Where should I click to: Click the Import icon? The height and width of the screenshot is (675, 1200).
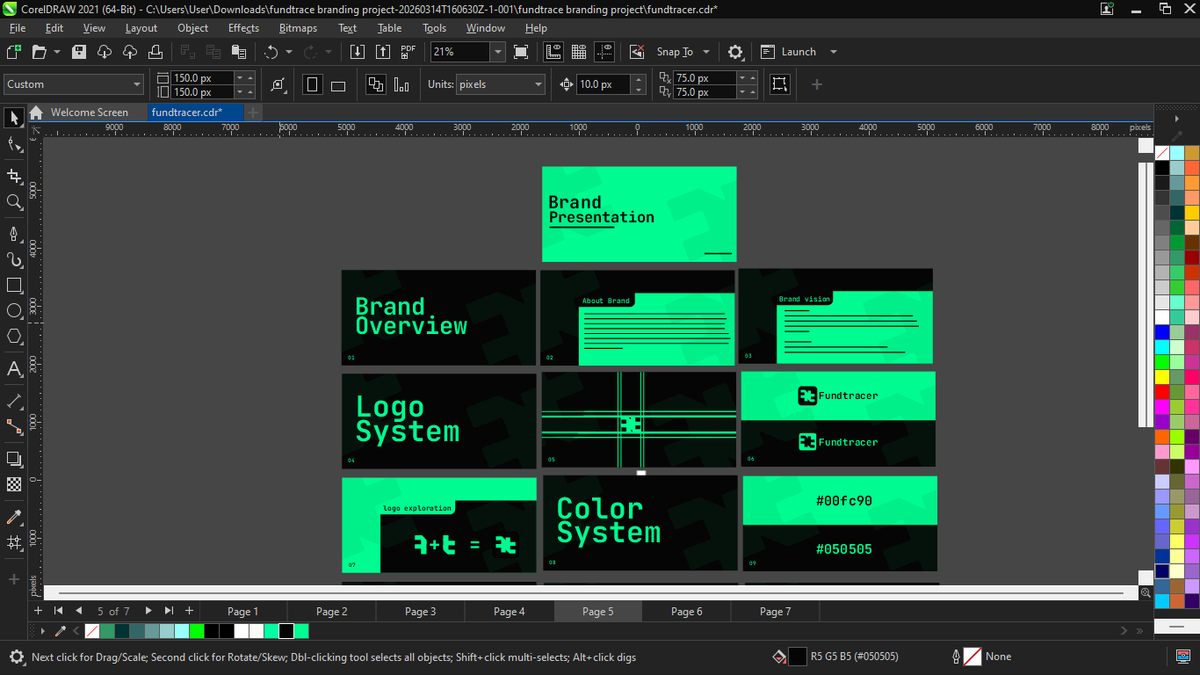(357, 52)
